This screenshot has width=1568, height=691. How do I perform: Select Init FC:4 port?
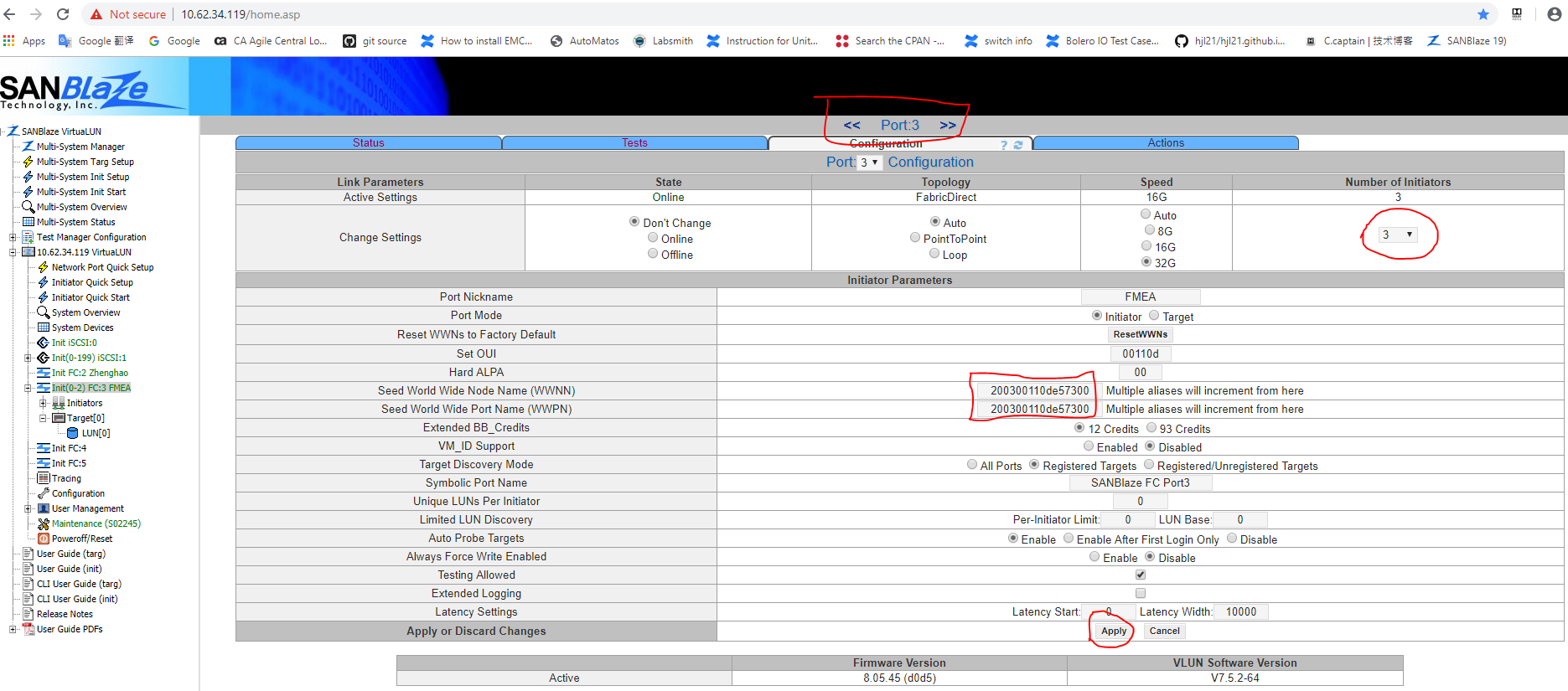[x=69, y=448]
